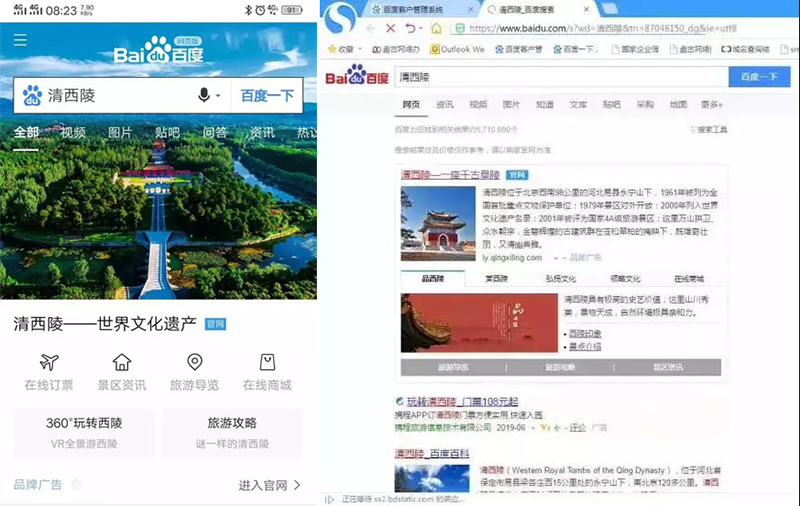Open the 清西陵_百度百科 result link
Screen dimensions: 800x506
point(432,453)
